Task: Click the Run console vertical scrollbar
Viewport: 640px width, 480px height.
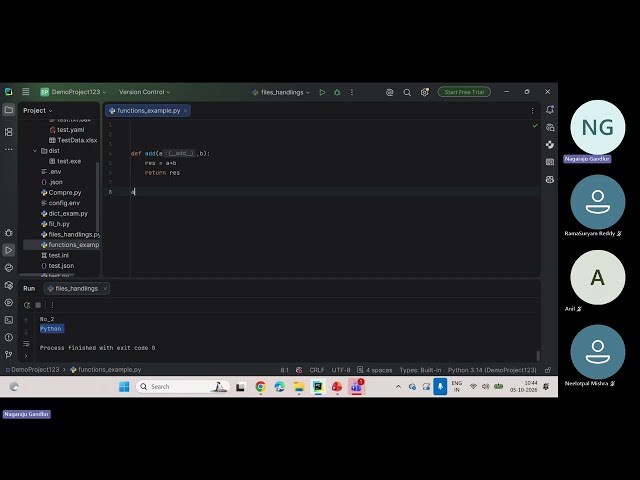Action: click(538, 356)
